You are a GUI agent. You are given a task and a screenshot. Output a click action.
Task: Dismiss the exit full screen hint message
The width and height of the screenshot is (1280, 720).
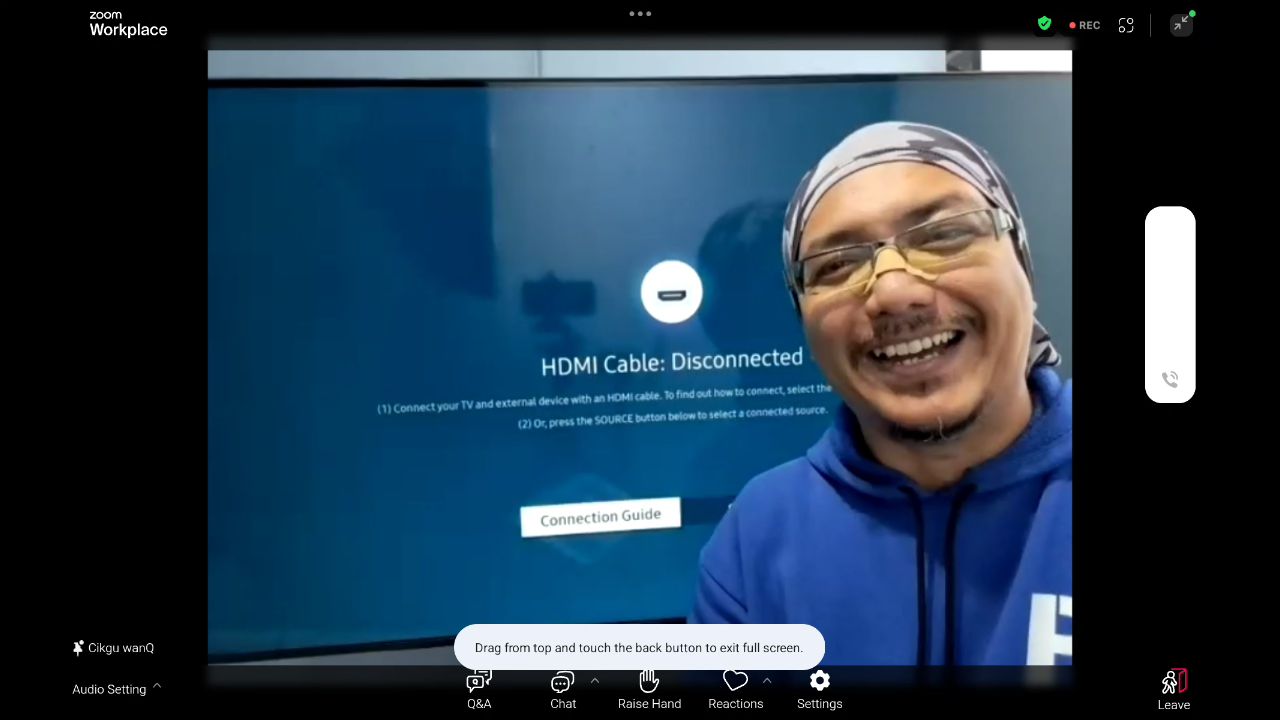639,647
